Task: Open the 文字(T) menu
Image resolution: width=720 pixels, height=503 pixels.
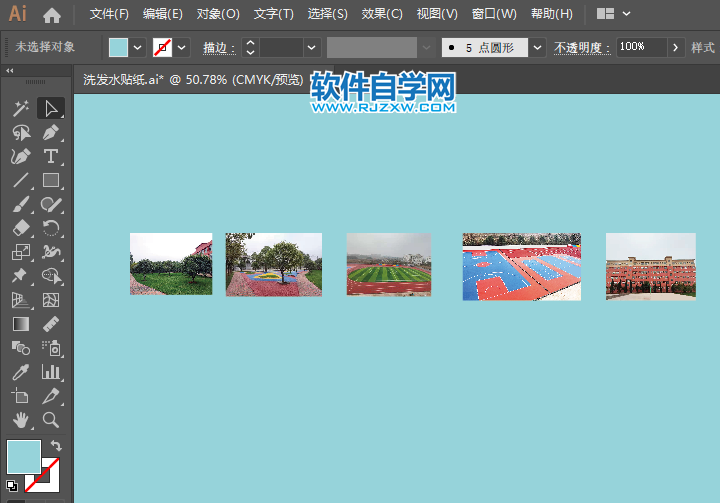Action: [x=274, y=14]
